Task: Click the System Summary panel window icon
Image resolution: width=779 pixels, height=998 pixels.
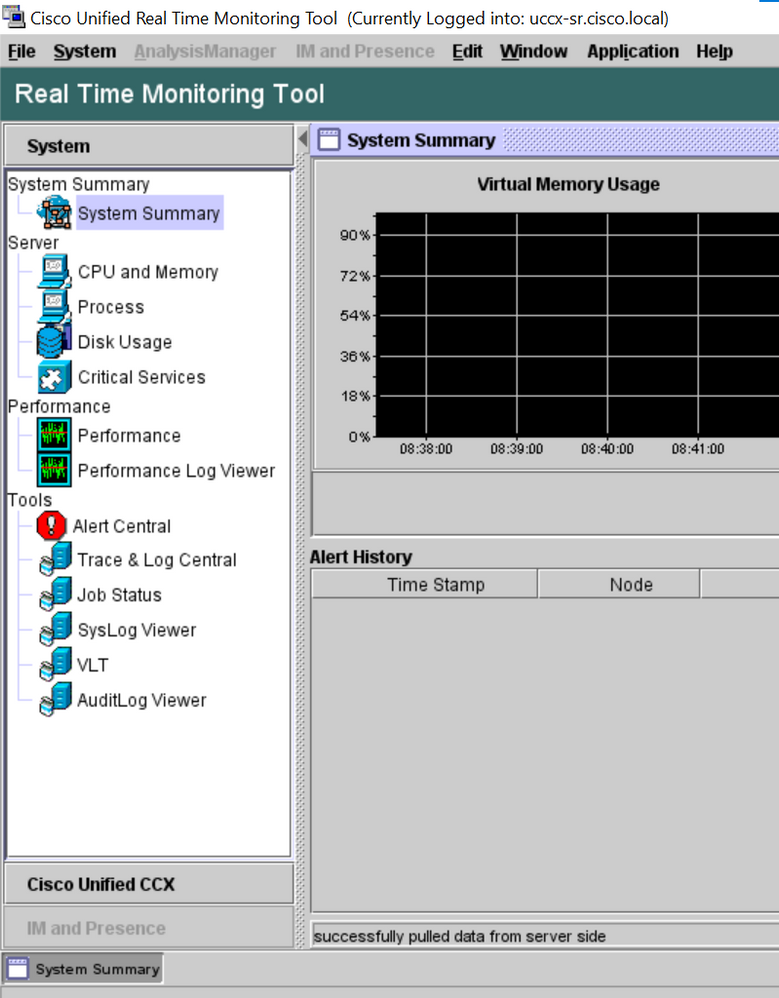Action: tap(329, 140)
